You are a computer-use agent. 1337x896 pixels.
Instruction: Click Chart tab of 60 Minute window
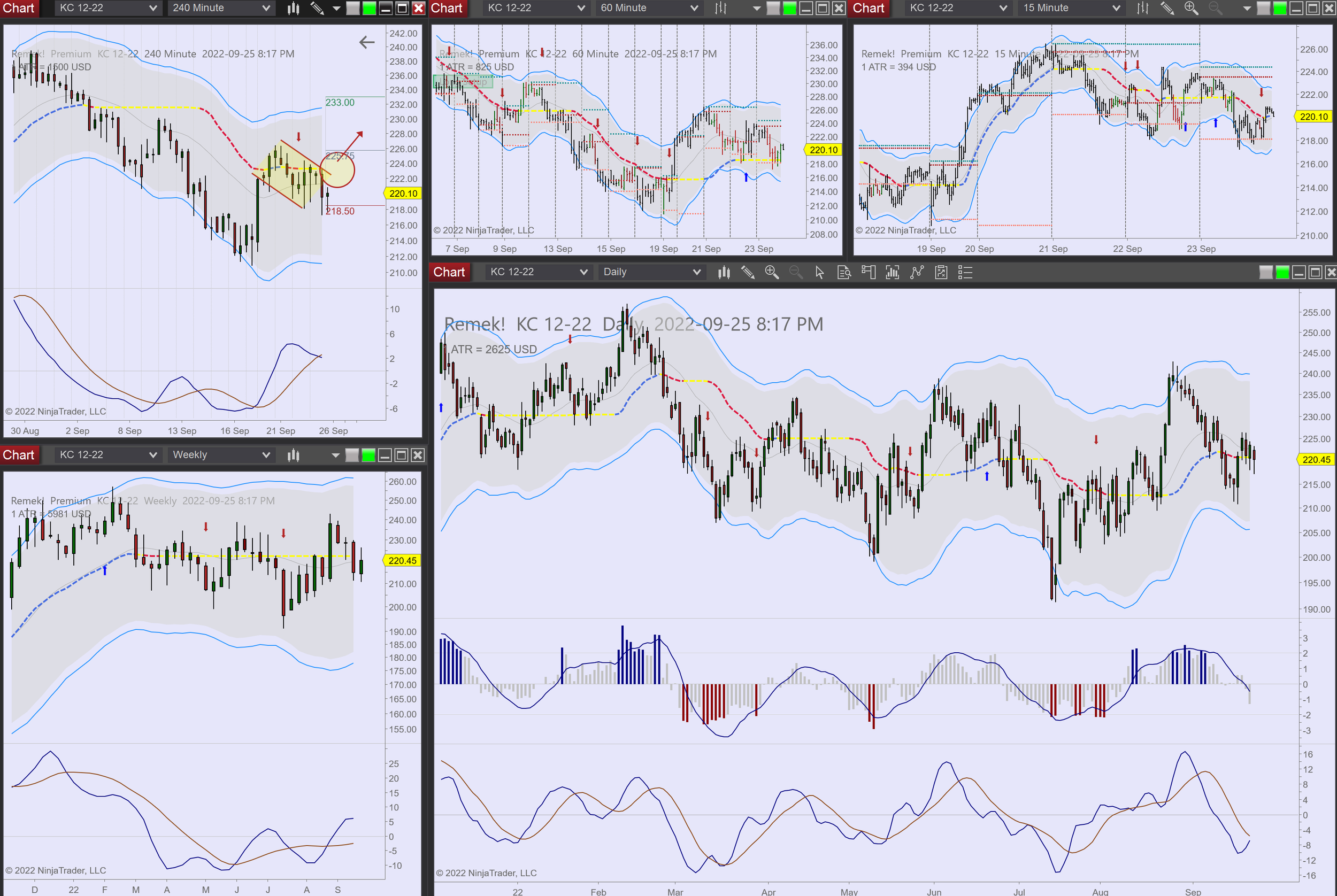447,8
